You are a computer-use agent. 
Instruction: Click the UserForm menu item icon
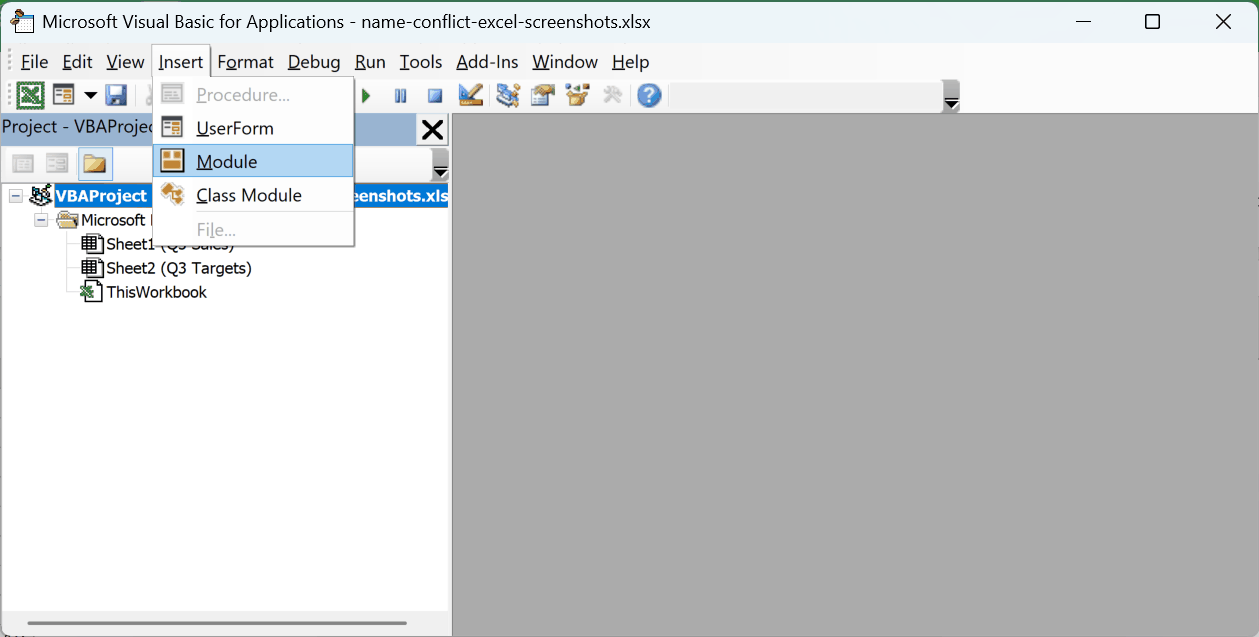click(x=172, y=128)
